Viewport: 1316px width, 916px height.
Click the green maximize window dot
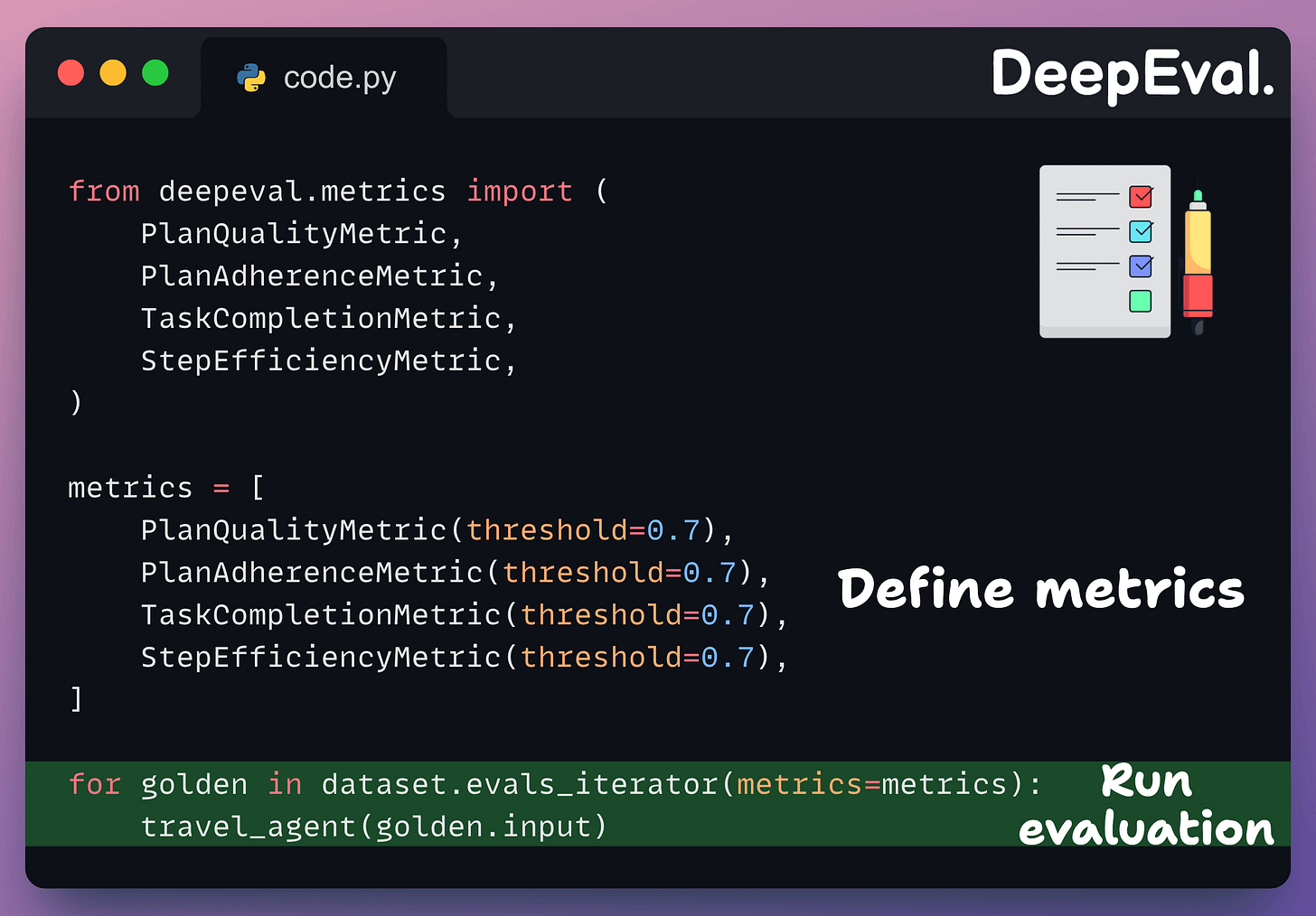tap(155, 72)
